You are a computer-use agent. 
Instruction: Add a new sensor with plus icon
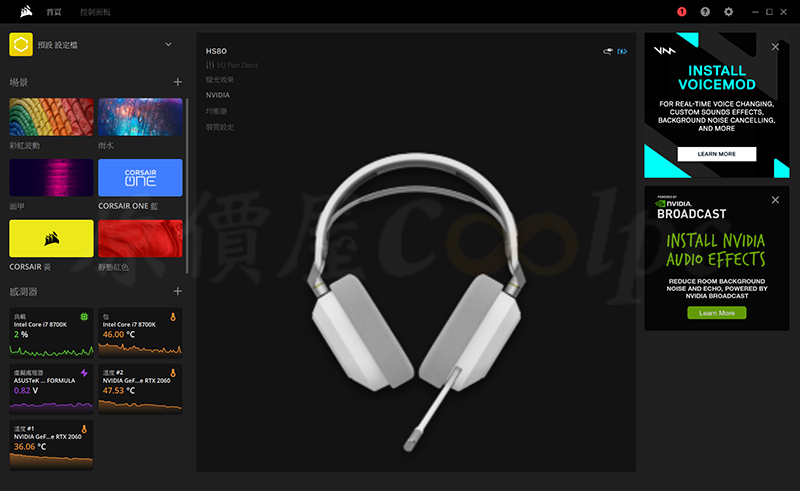point(178,291)
